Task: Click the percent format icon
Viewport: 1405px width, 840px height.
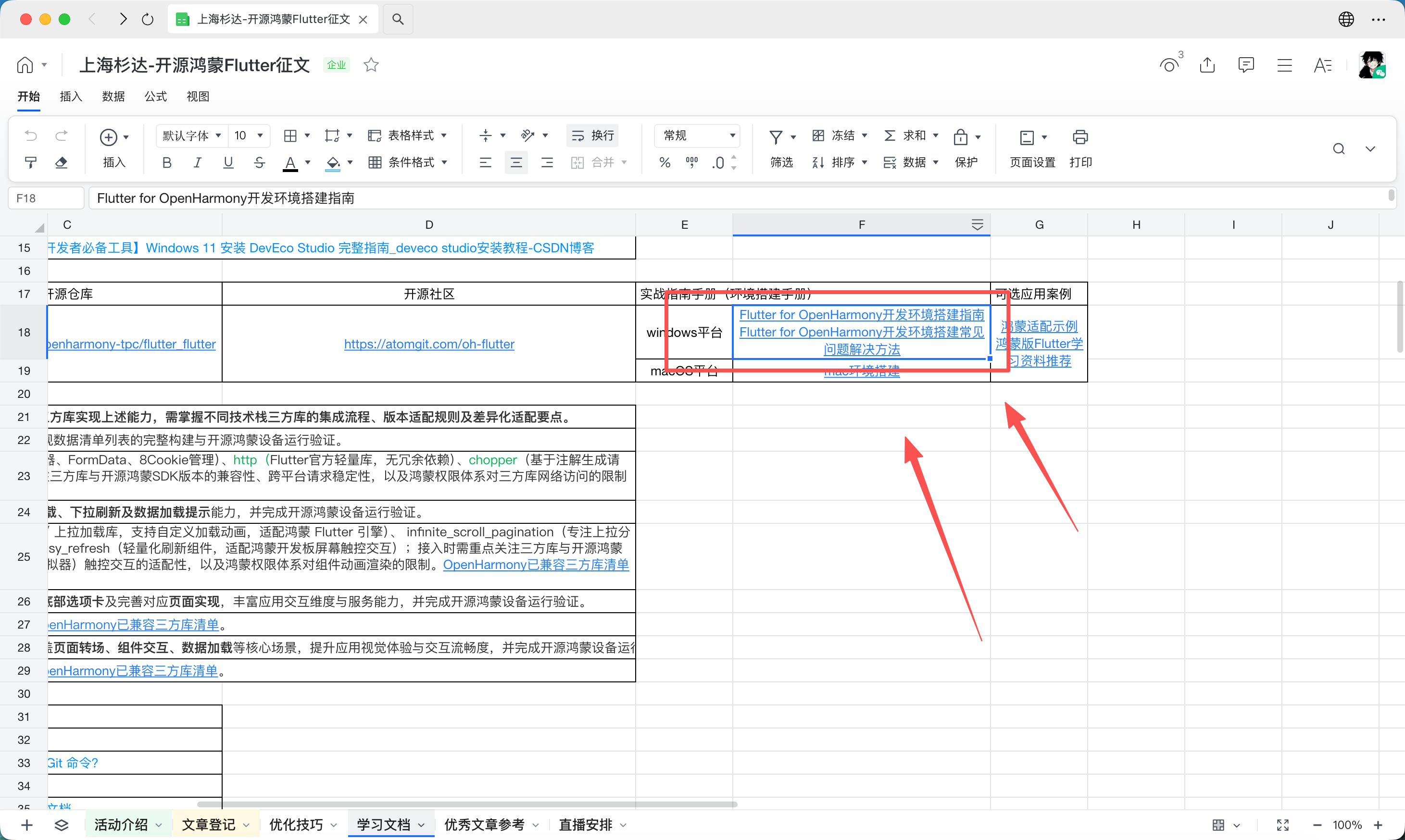Action: pyautogui.click(x=665, y=163)
